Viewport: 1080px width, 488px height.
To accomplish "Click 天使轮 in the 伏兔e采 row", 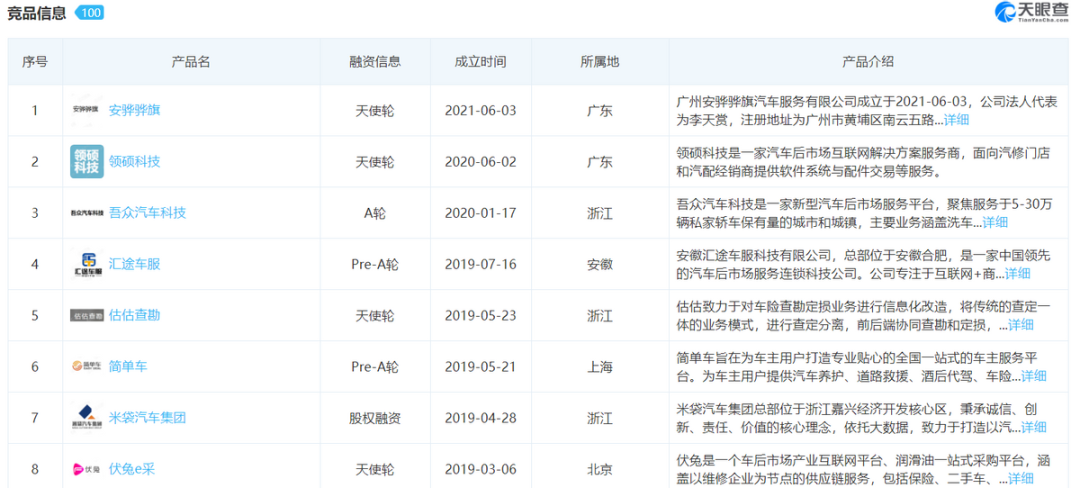I will click(375, 469).
